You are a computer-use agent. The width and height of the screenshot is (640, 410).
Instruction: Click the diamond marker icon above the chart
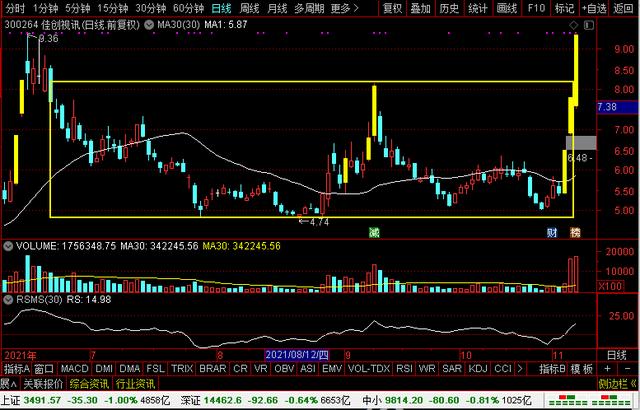point(573,22)
